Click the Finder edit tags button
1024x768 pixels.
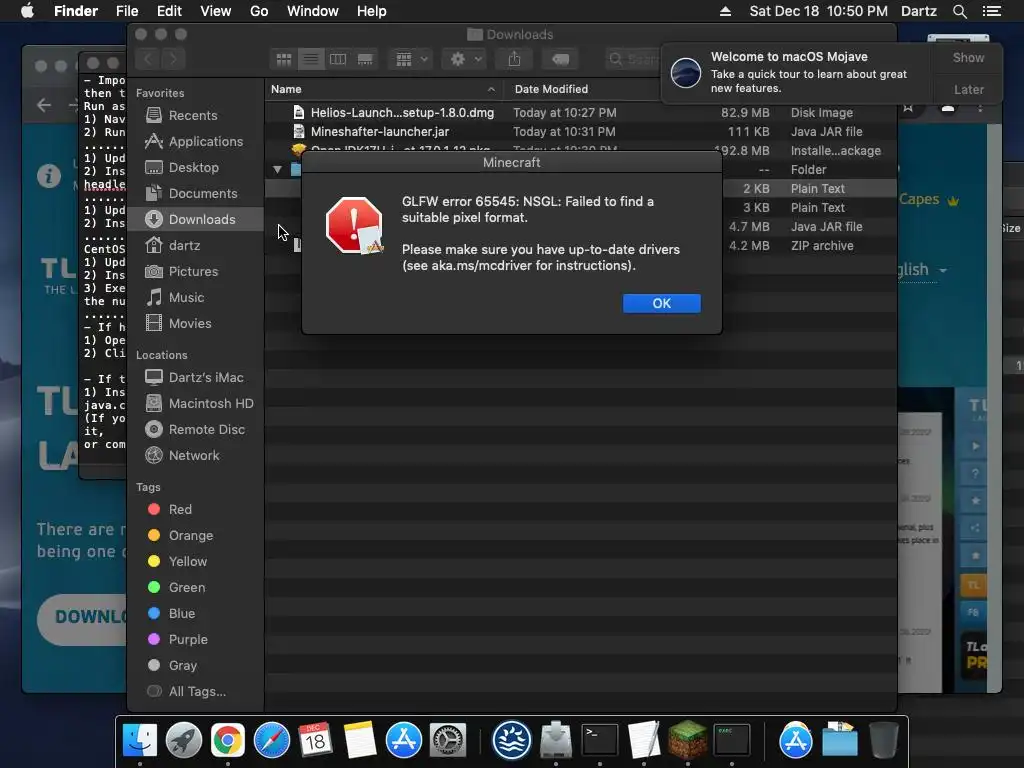(x=560, y=59)
